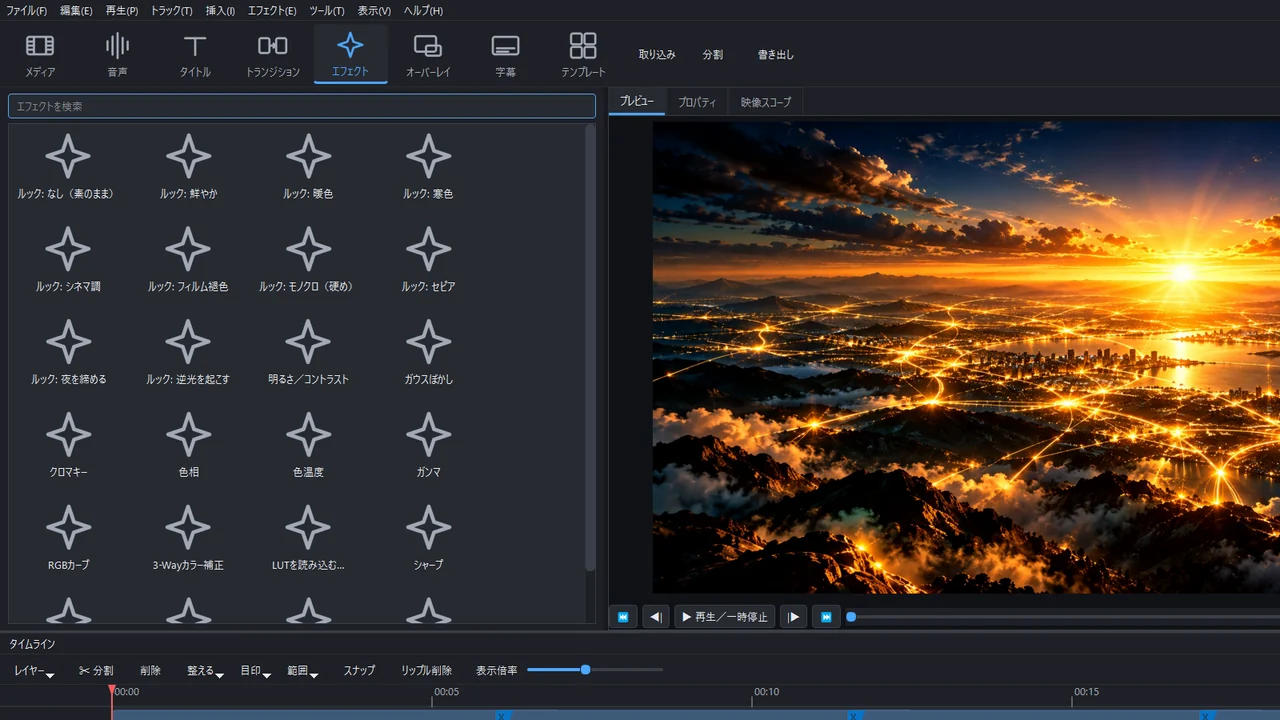Expand the 整える dropdown

(205, 670)
